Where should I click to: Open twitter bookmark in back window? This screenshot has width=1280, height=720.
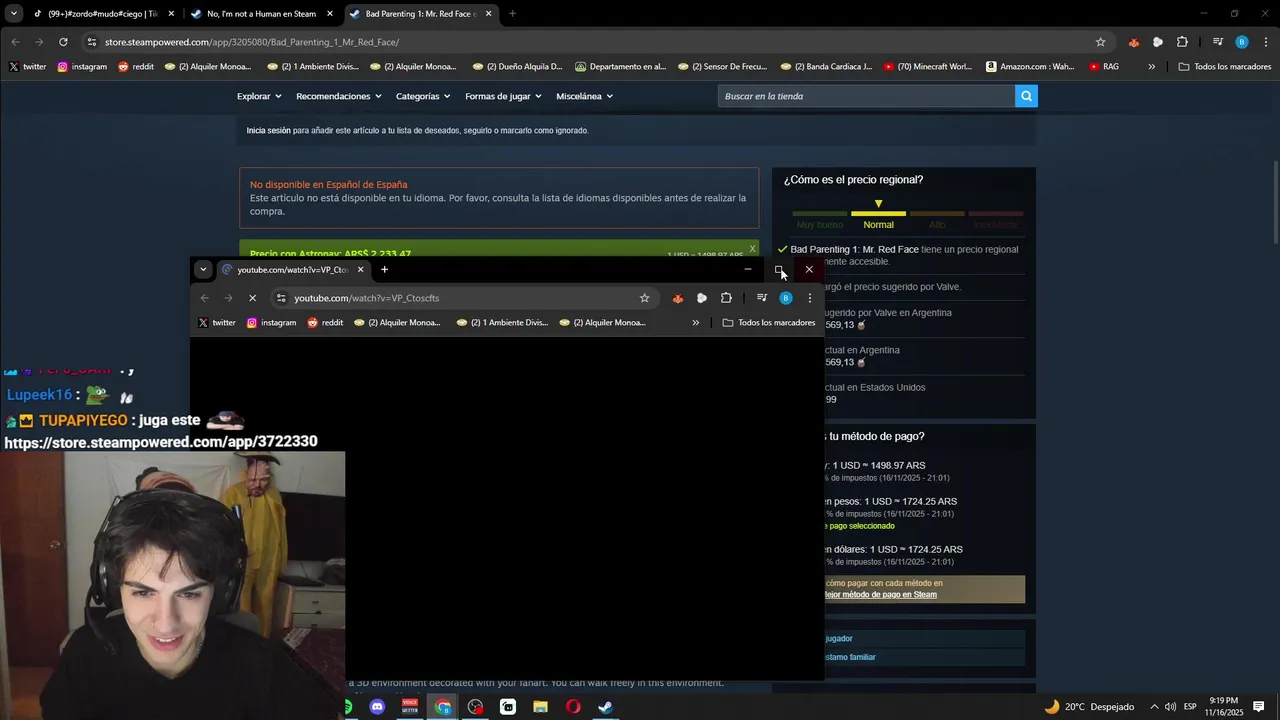(27, 67)
